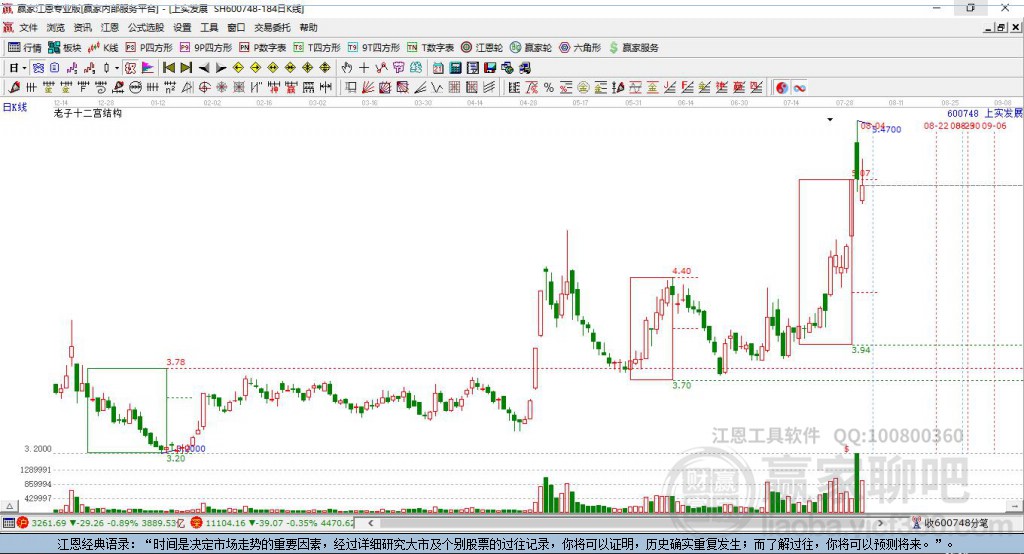
Task: Open the 江恩轮 tool
Action: click(482, 48)
